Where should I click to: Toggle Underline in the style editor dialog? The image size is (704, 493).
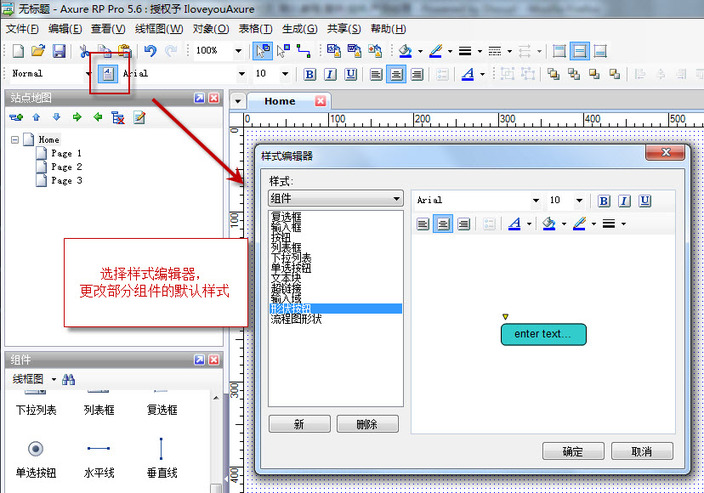[645, 201]
